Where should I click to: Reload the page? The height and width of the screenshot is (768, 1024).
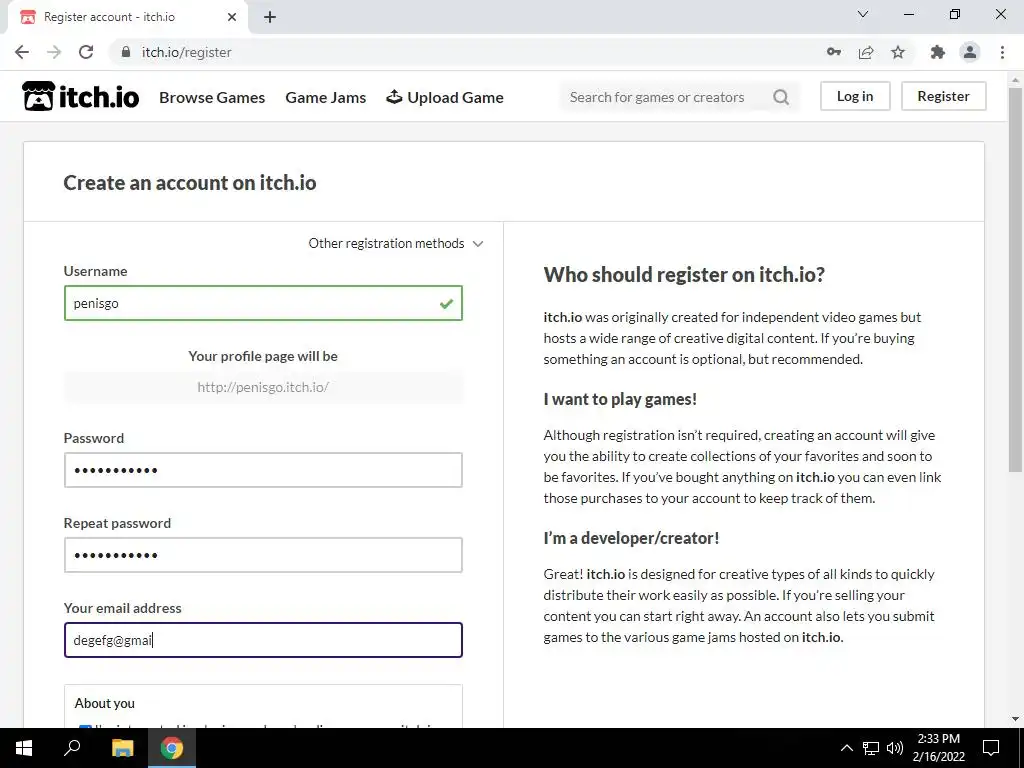point(86,52)
